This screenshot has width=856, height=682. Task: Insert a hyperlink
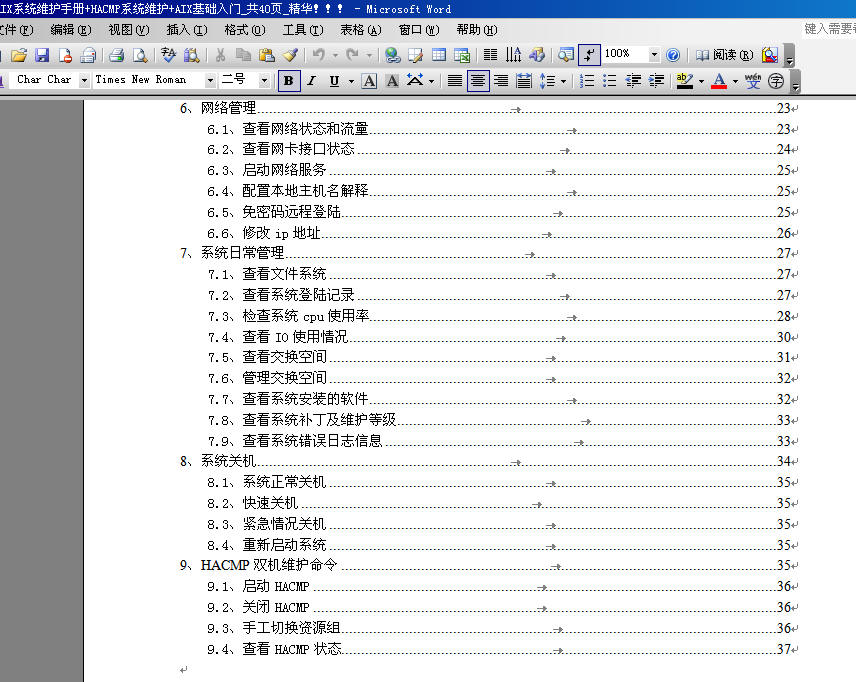(390, 55)
